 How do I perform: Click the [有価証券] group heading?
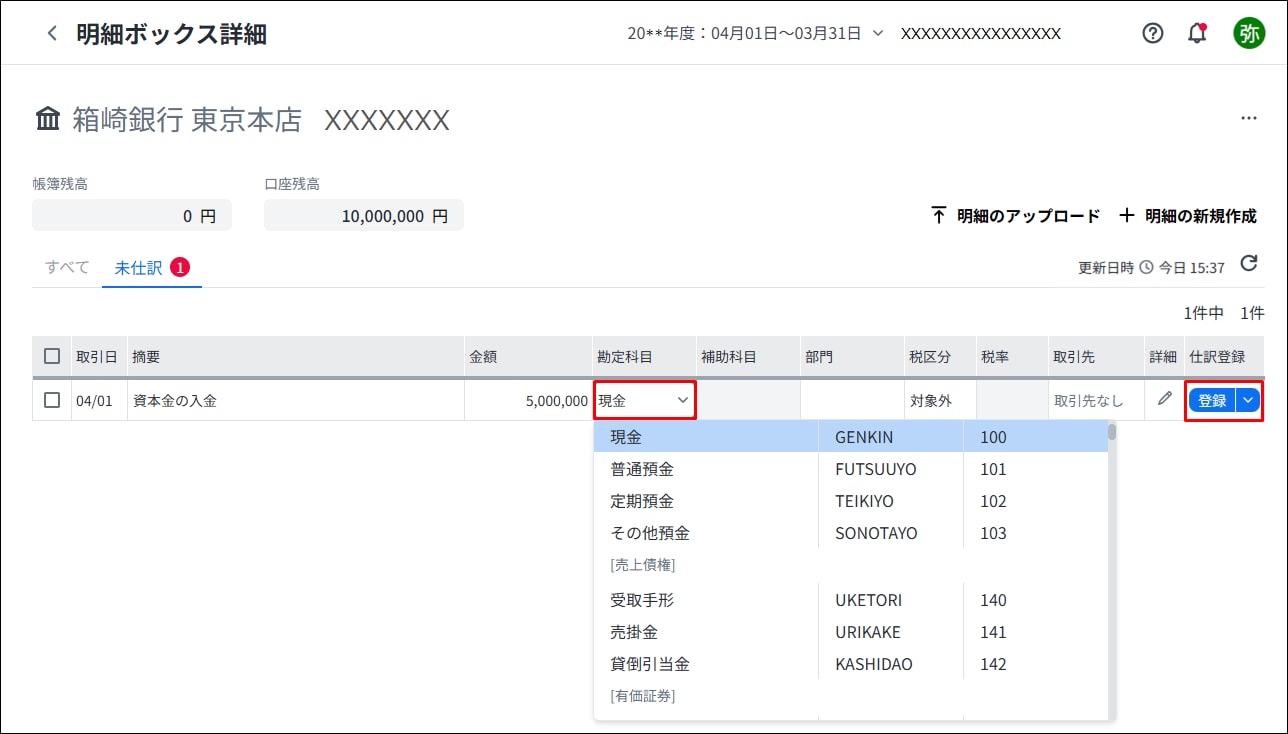[642, 695]
